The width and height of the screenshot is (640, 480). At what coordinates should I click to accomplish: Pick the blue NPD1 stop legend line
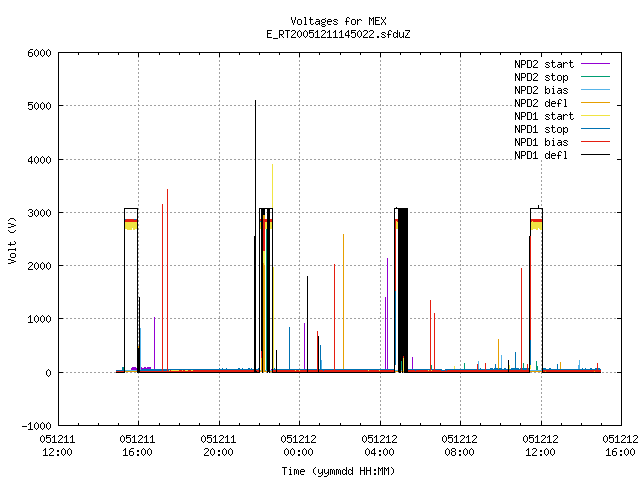coord(595,129)
